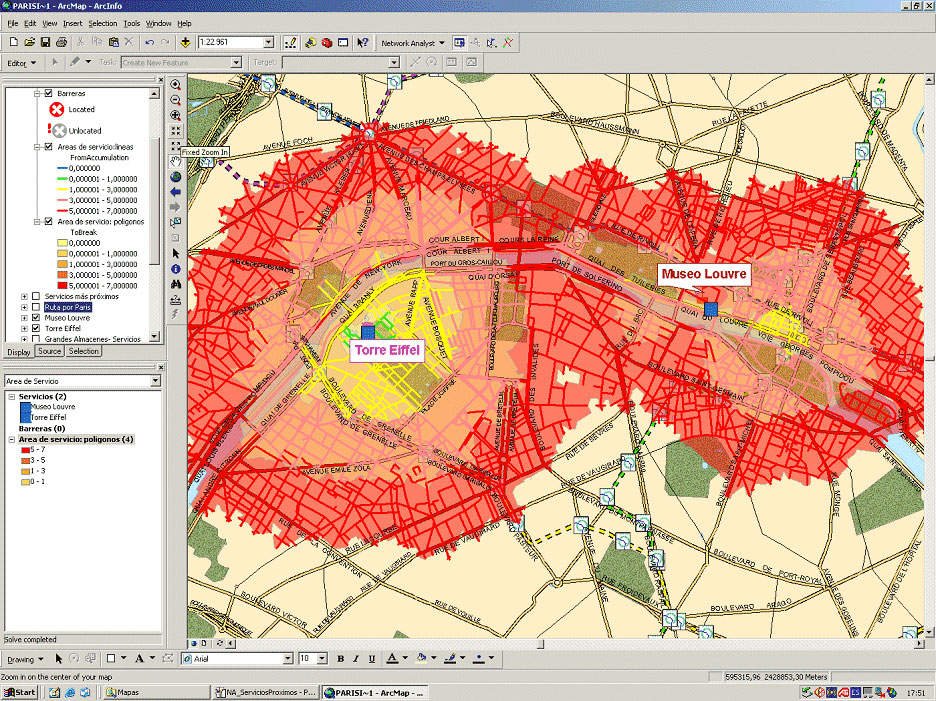Click the Start button
This screenshot has height=701, width=936.
click(20, 692)
